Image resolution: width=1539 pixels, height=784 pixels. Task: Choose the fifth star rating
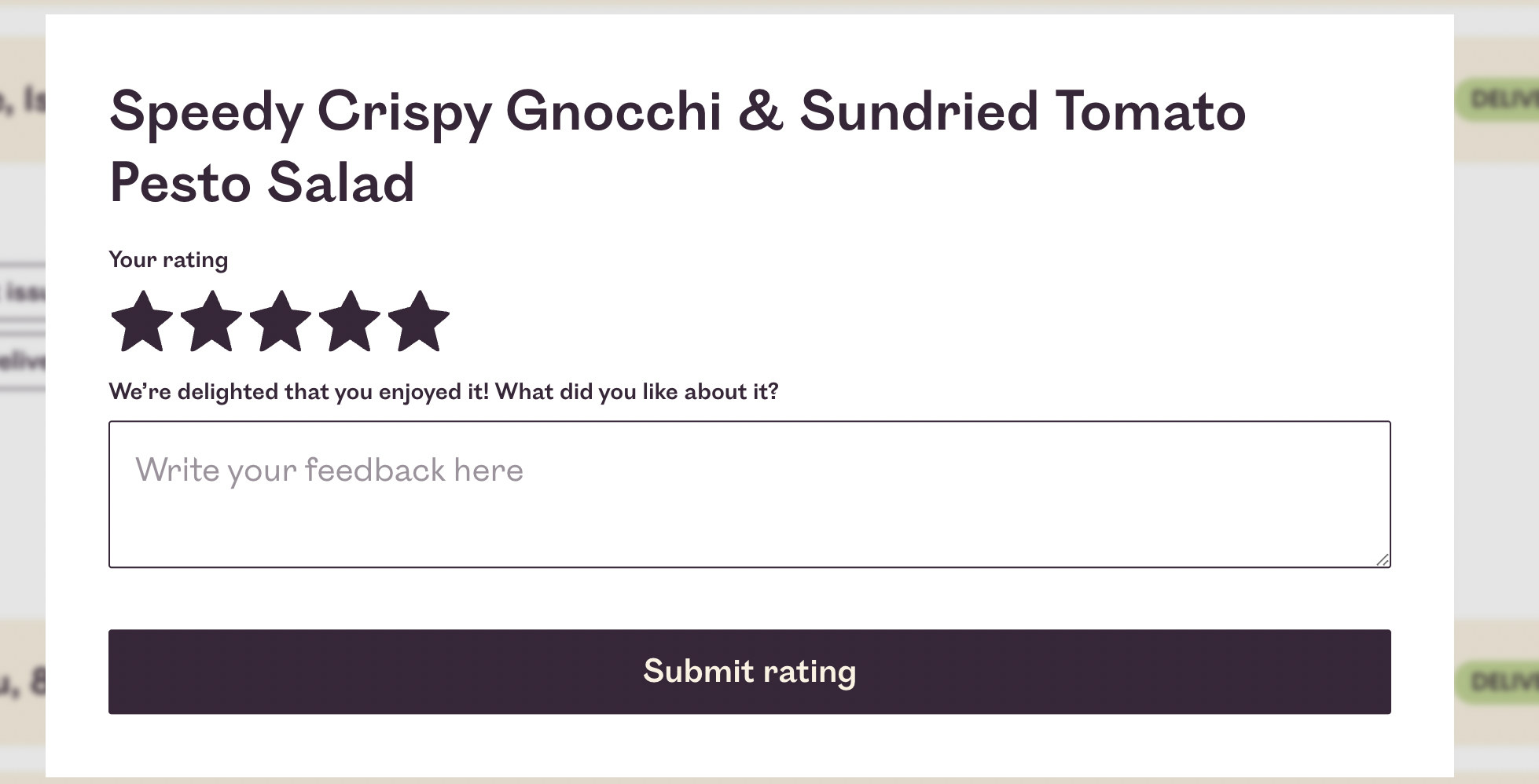[x=419, y=322]
